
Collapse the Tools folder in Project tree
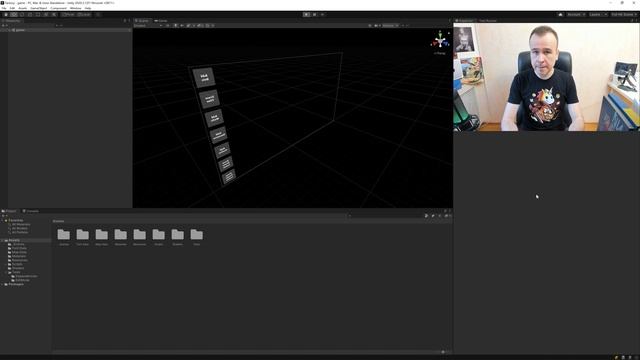(x=6, y=272)
